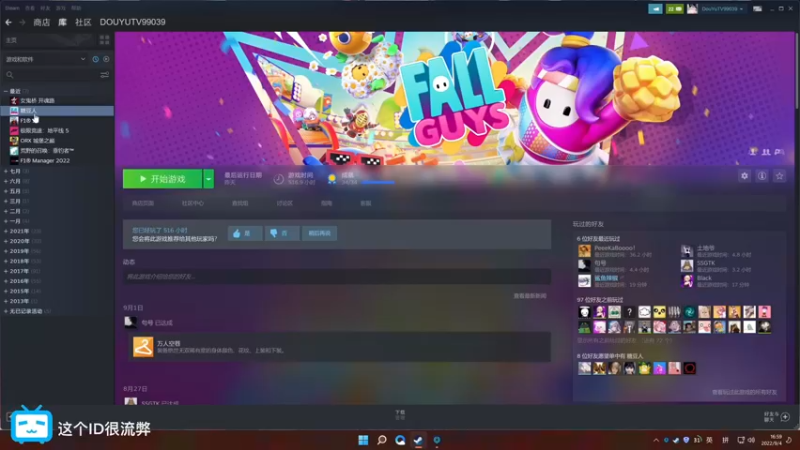Open friend SSGTK avatar in friends list
Viewport: 800px width, 450px height.
pos(687,266)
